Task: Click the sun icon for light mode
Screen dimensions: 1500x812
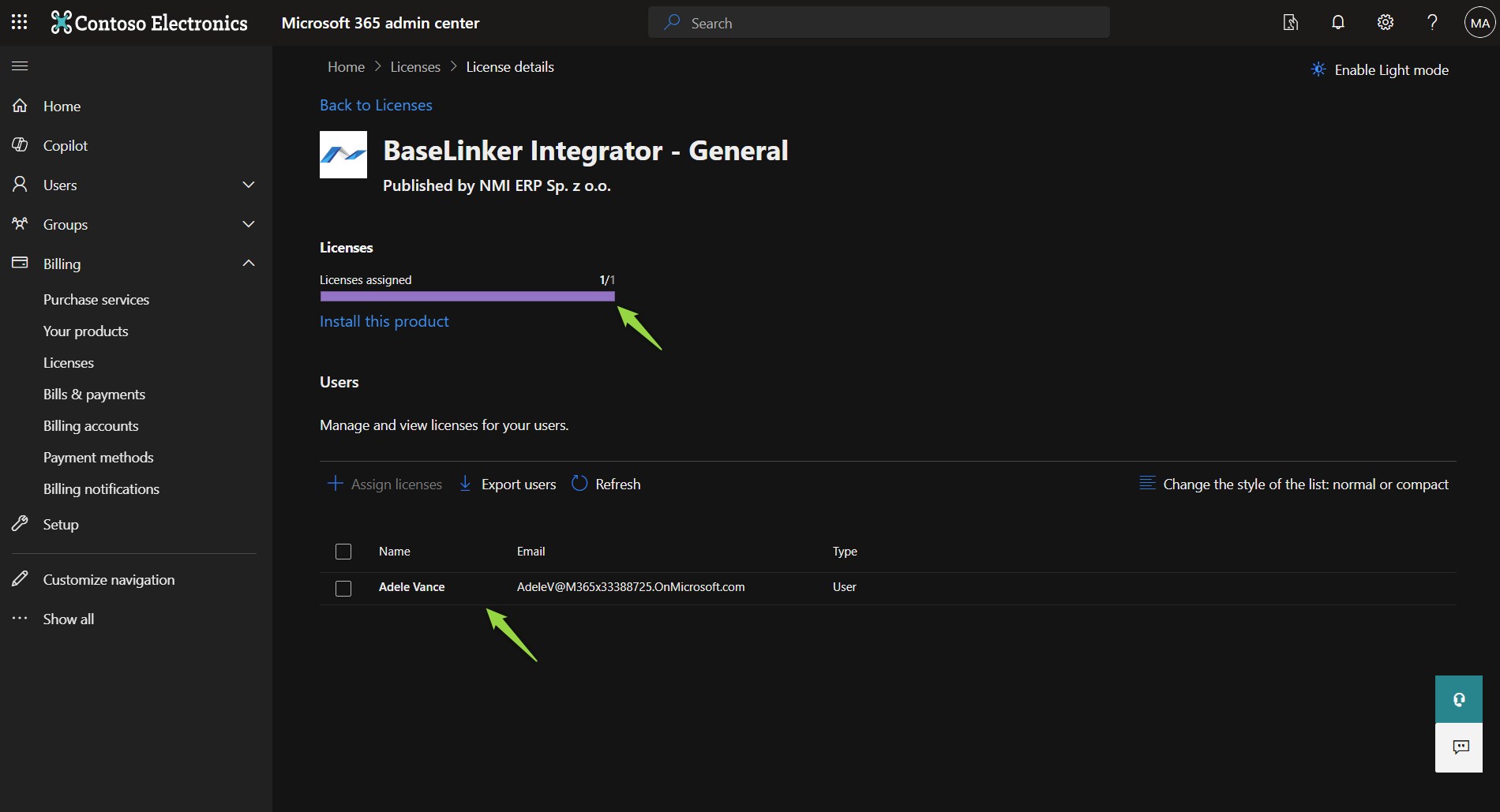Action: 1318,69
